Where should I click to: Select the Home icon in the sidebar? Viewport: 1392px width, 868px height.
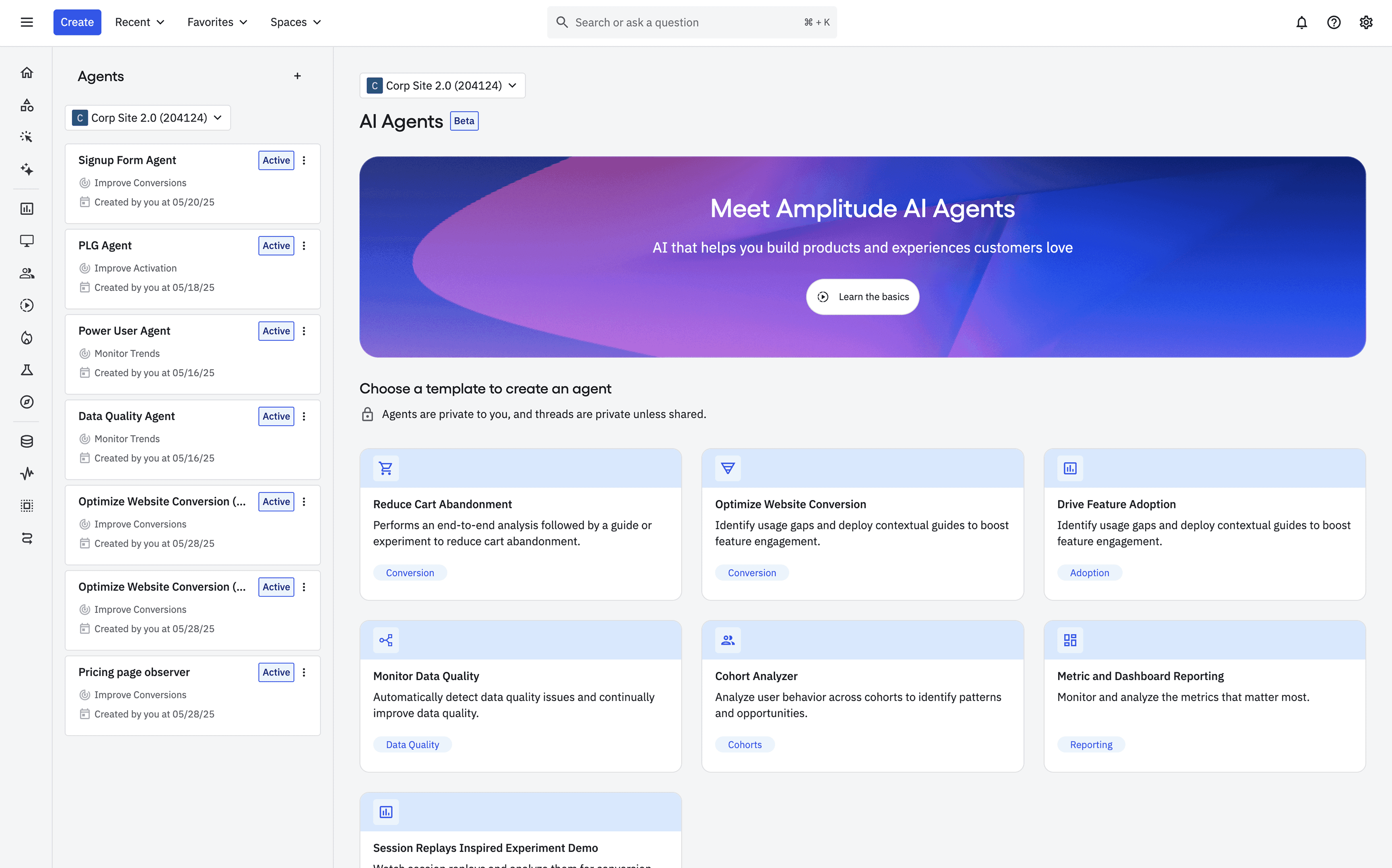27,72
